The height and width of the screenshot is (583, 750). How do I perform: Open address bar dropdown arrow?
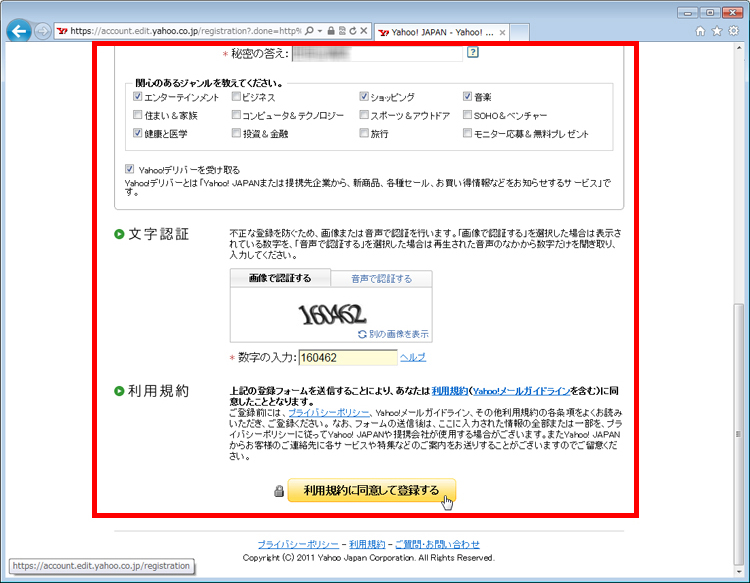pyautogui.click(x=320, y=31)
